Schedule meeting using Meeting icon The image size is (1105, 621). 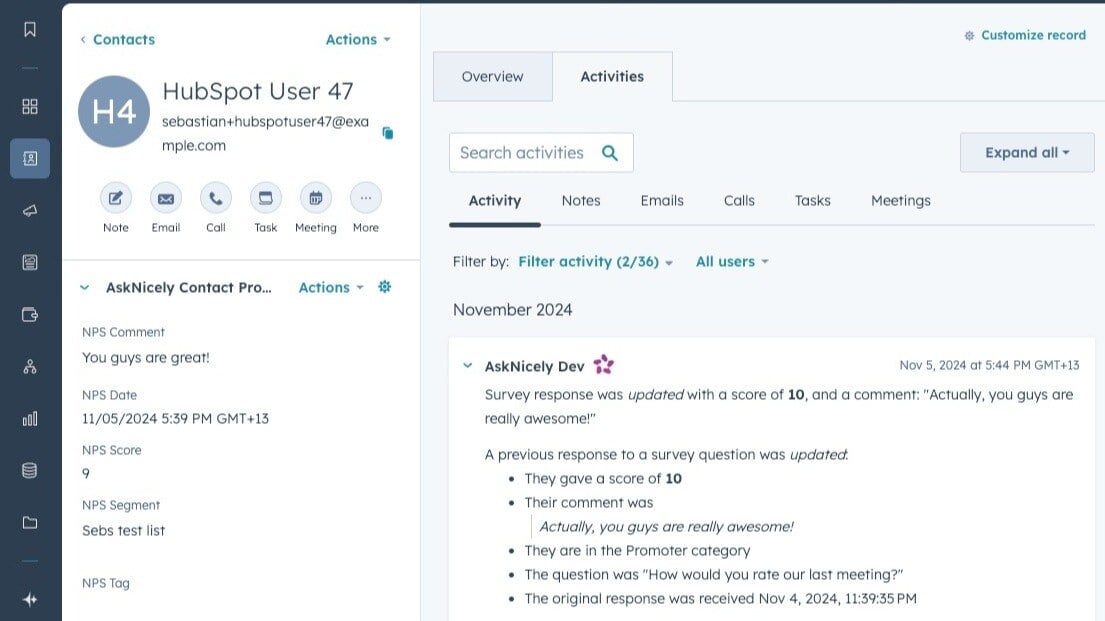[x=316, y=198]
